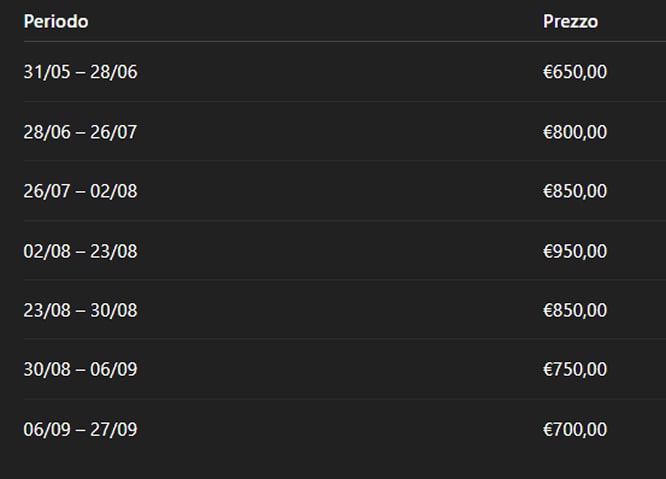The image size is (666, 479).
Task: Click the row starting on 30/08
Action: 330,370
